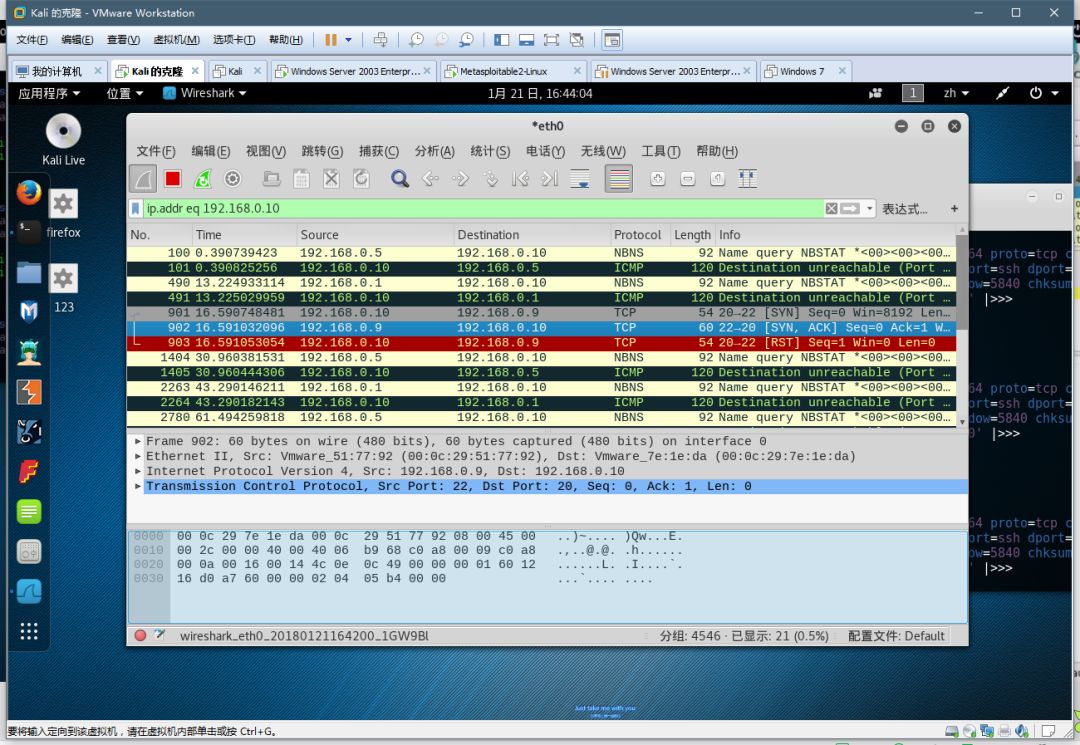Find a packet with magnifier icon
This screenshot has height=745, width=1080.
(x=399, y=179)
